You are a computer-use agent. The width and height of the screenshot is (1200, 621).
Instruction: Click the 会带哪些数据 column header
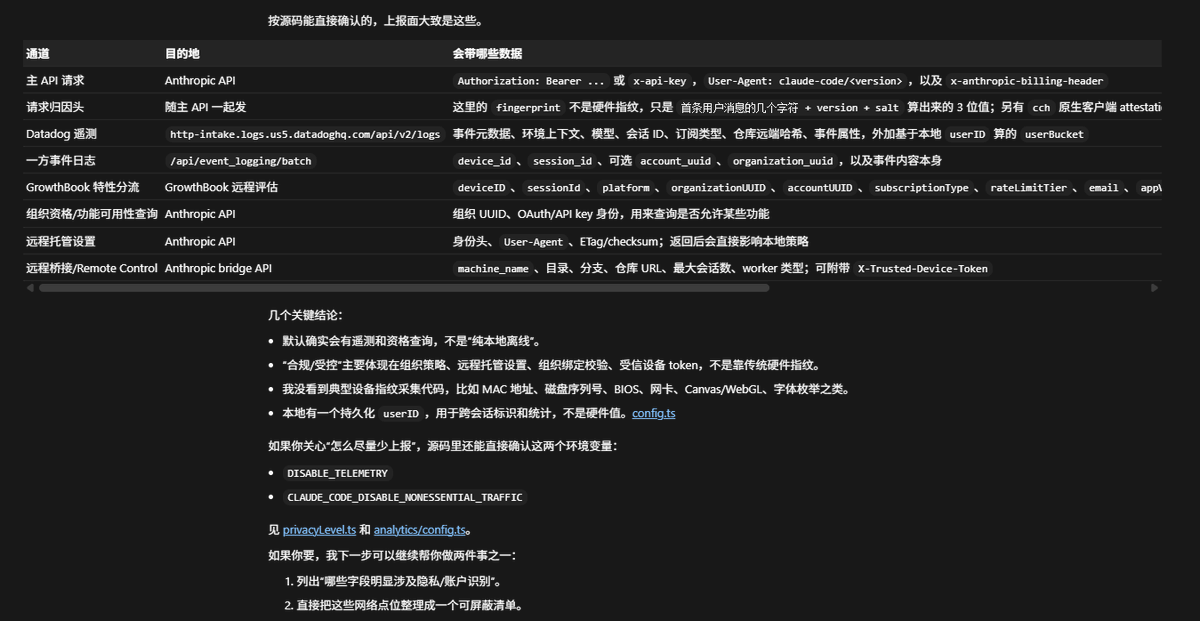coord(488,53)
